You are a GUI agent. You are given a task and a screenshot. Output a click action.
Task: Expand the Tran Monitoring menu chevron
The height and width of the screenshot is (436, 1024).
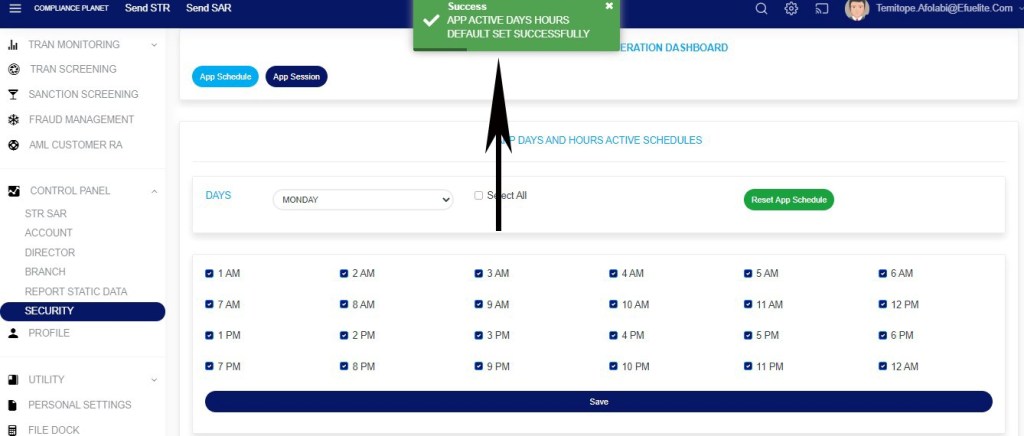[x=154, y=45]
